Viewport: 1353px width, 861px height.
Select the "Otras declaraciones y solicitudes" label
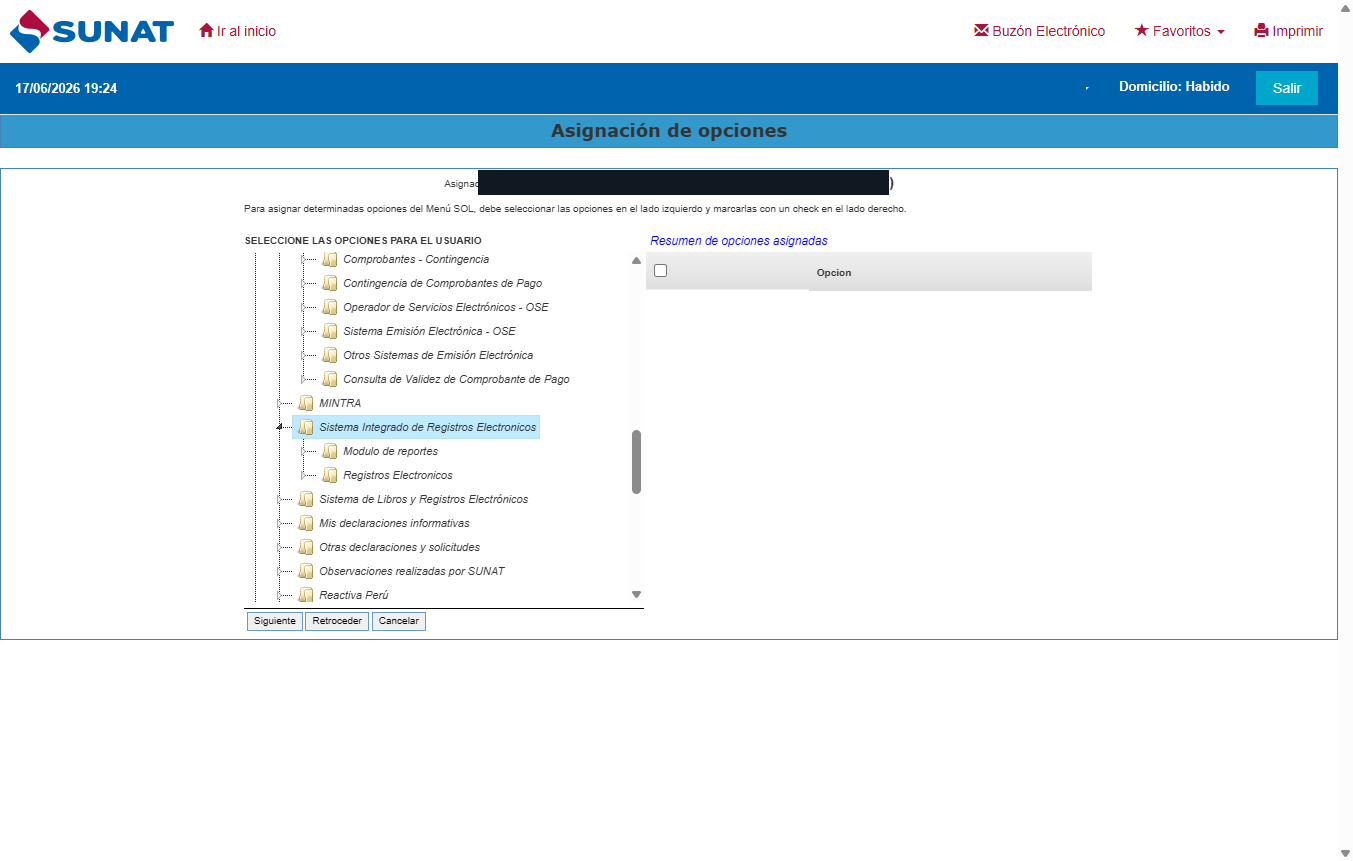pos(400,547)
